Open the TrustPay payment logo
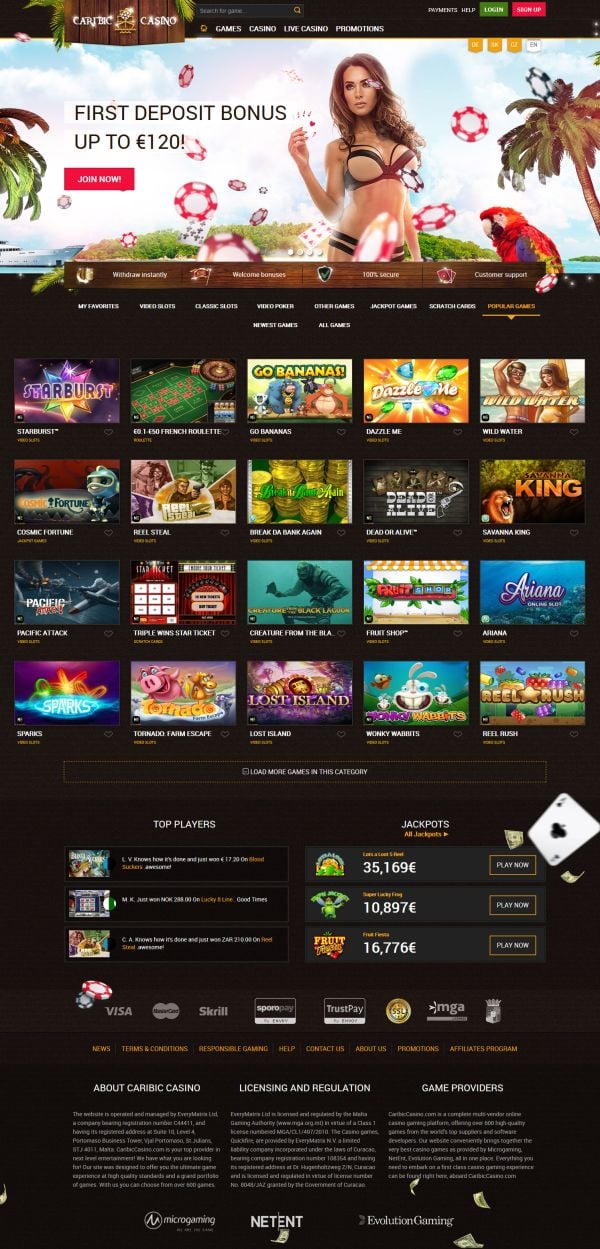 pyautogui.click(x=344, y=1011)
